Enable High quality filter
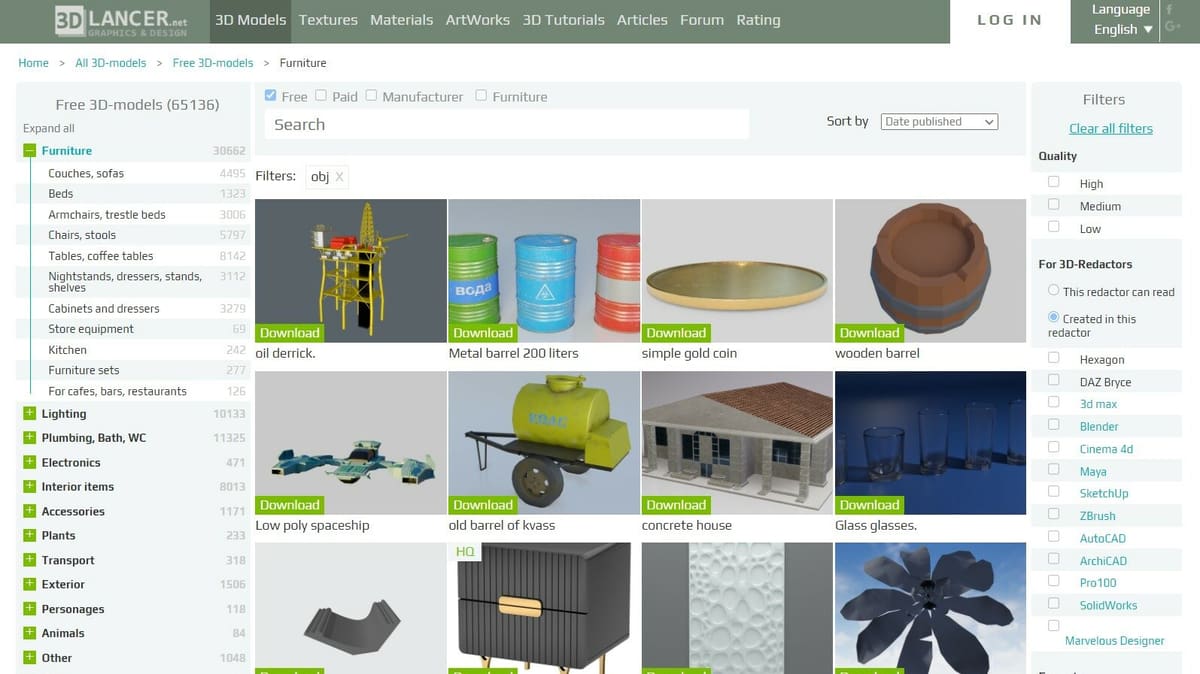 point(1053,182)
